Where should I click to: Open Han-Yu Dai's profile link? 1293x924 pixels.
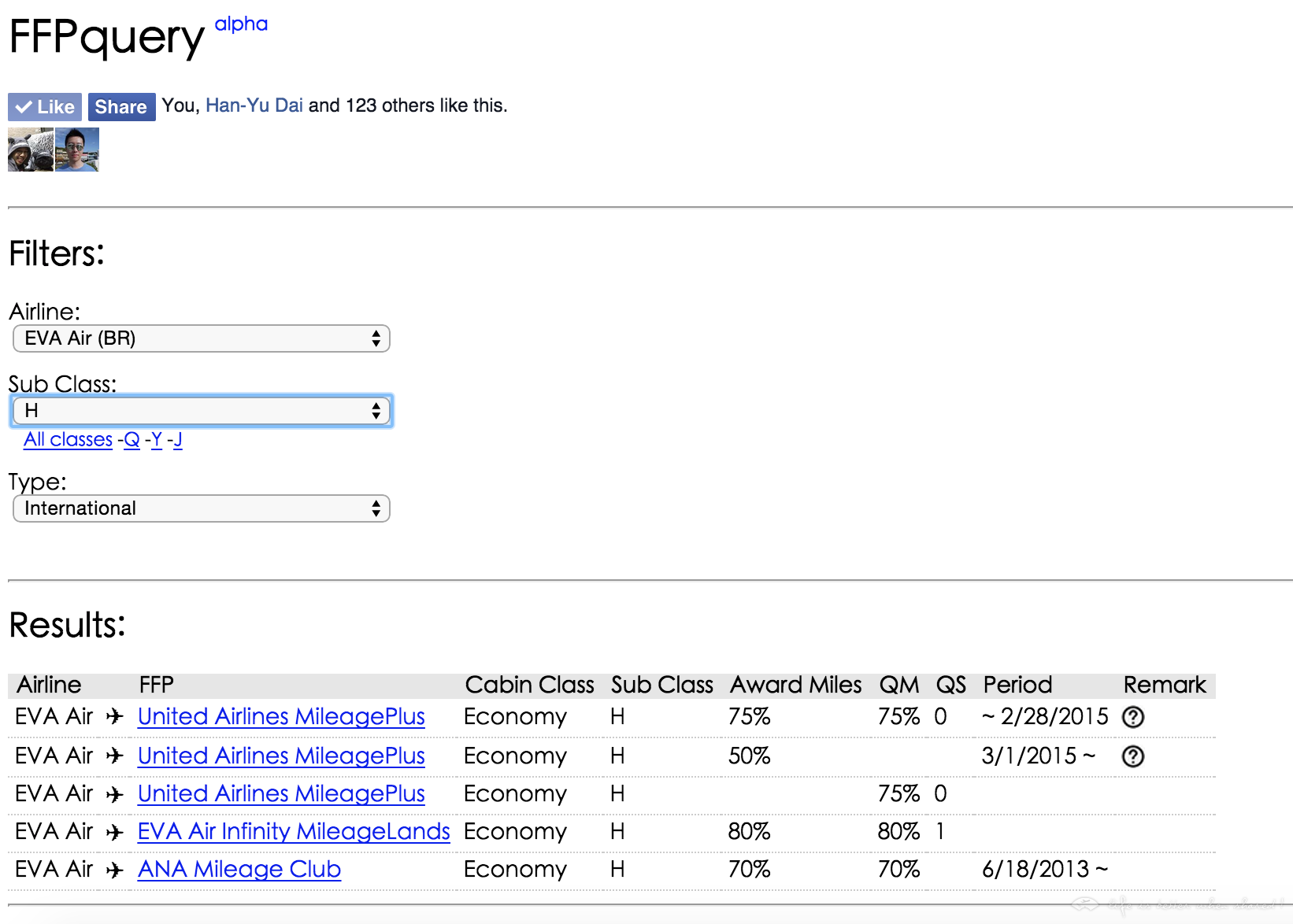(254, 105)
